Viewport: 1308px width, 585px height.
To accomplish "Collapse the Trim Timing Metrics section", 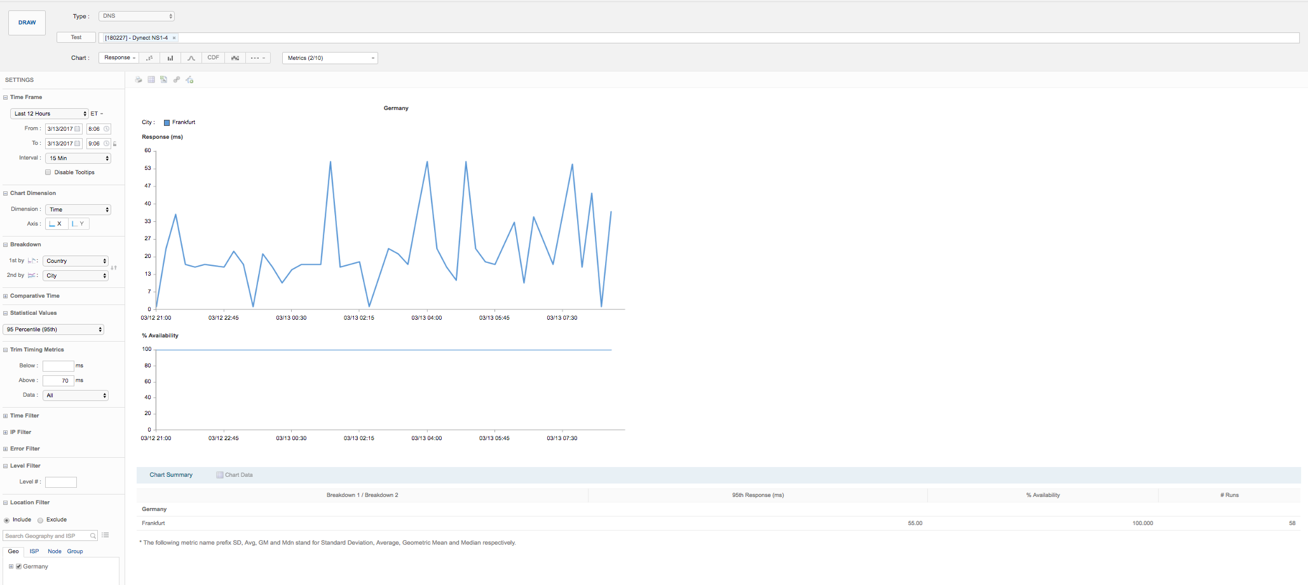I will point(6,350).
